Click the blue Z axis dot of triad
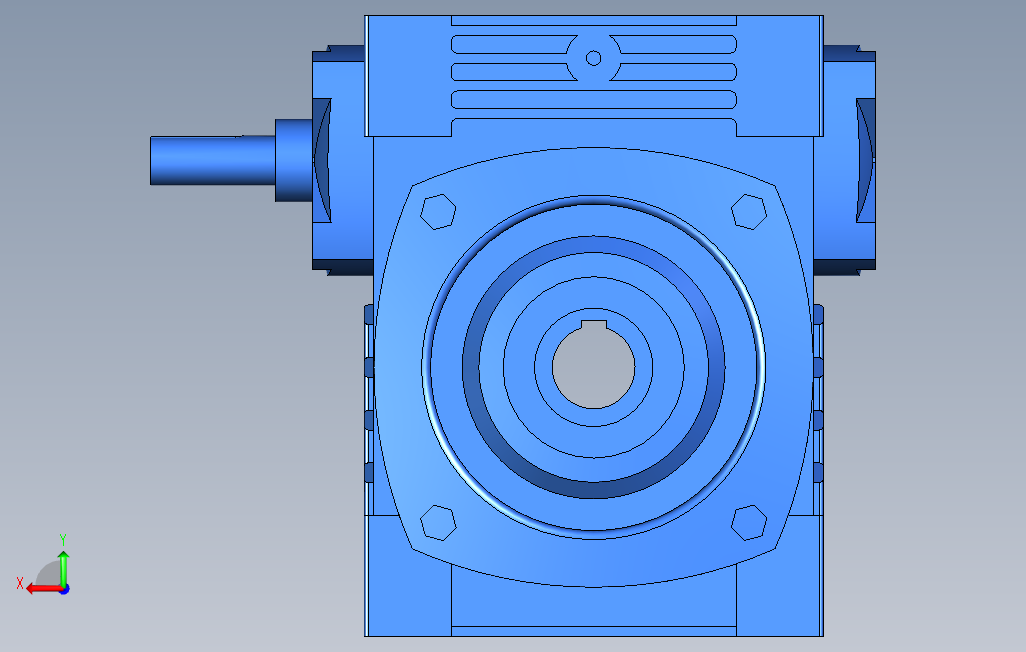Screen dimensions: 1026x652 65,589
